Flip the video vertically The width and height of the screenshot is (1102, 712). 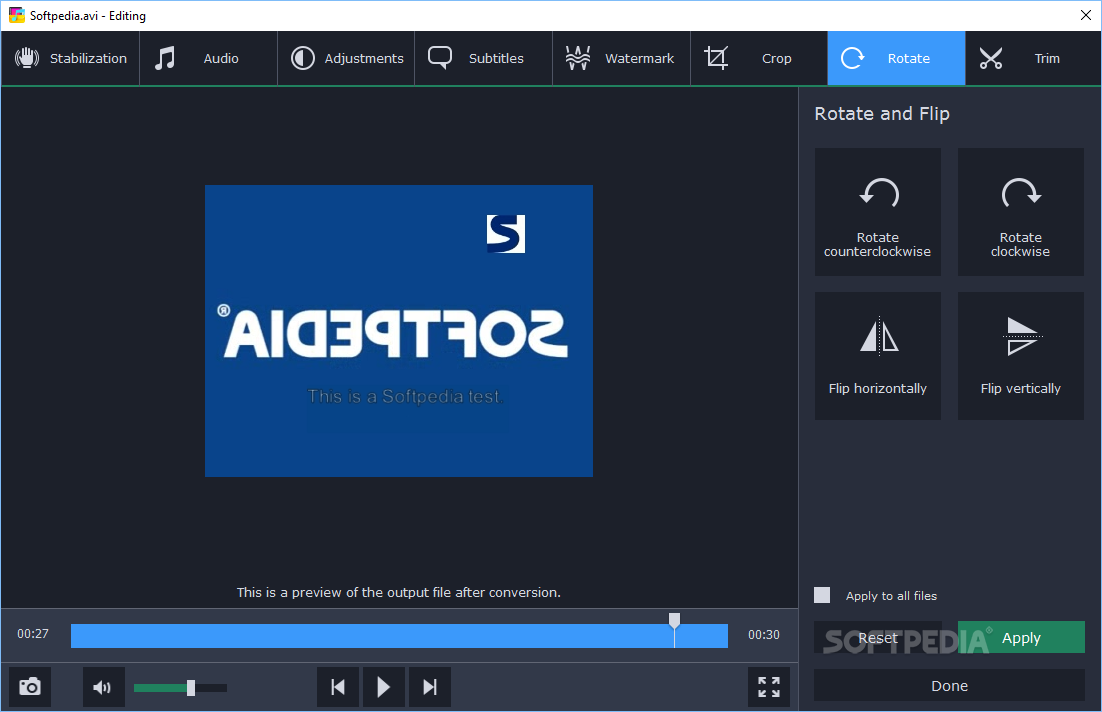pyautogui.click(x=1020, y=356)
